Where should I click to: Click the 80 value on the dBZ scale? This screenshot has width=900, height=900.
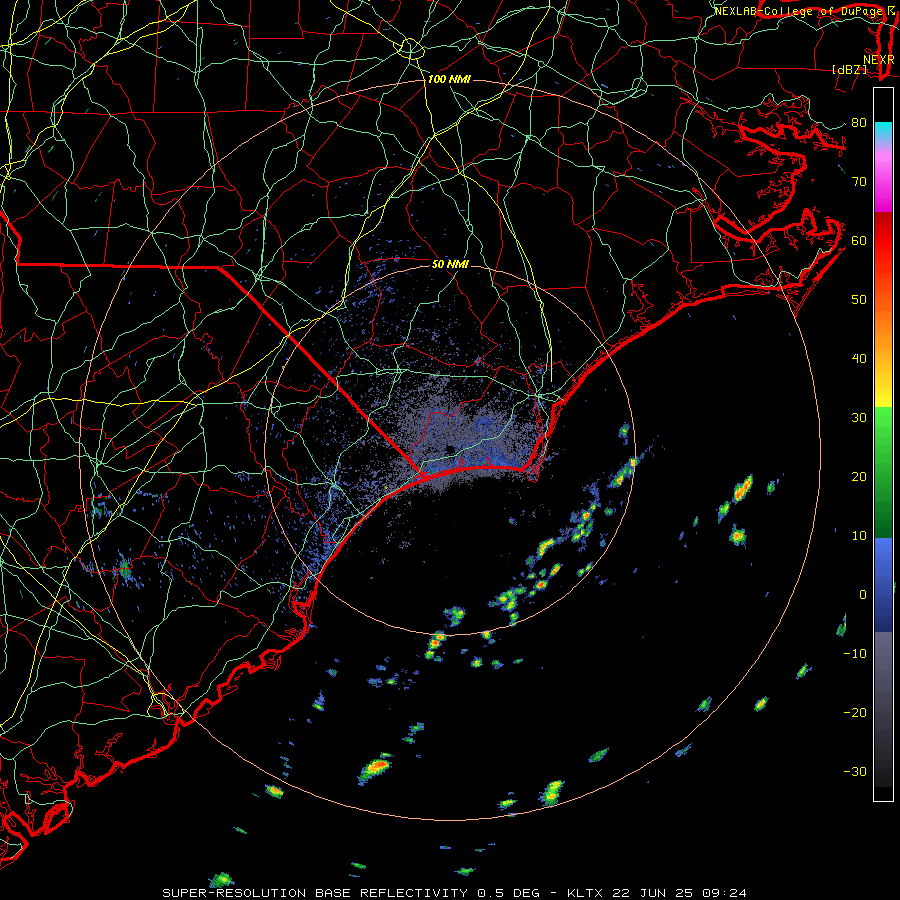point(859,123)
